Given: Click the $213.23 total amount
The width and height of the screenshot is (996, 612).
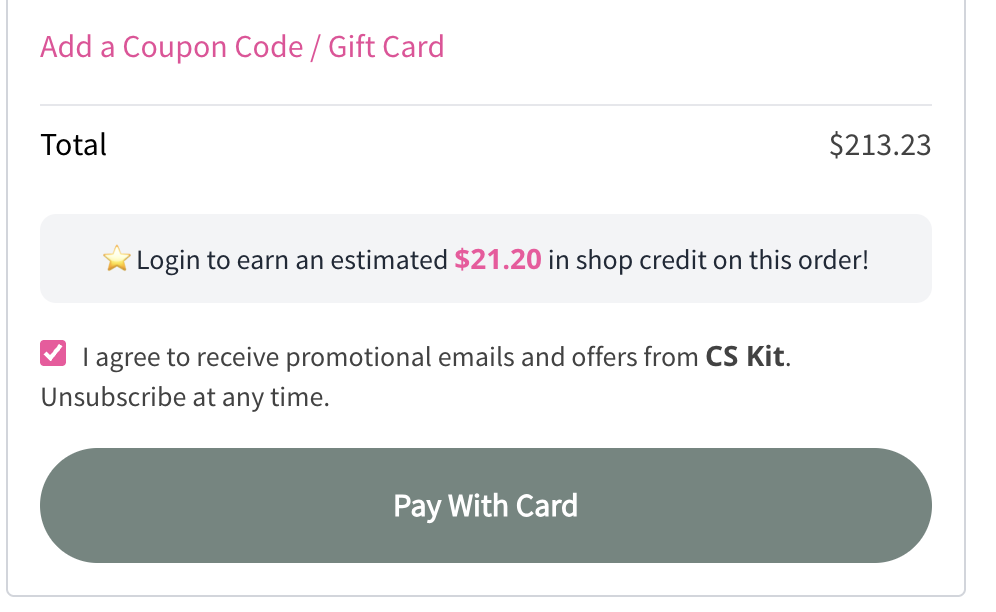Looking at the screenshot, I should (879, 146).
